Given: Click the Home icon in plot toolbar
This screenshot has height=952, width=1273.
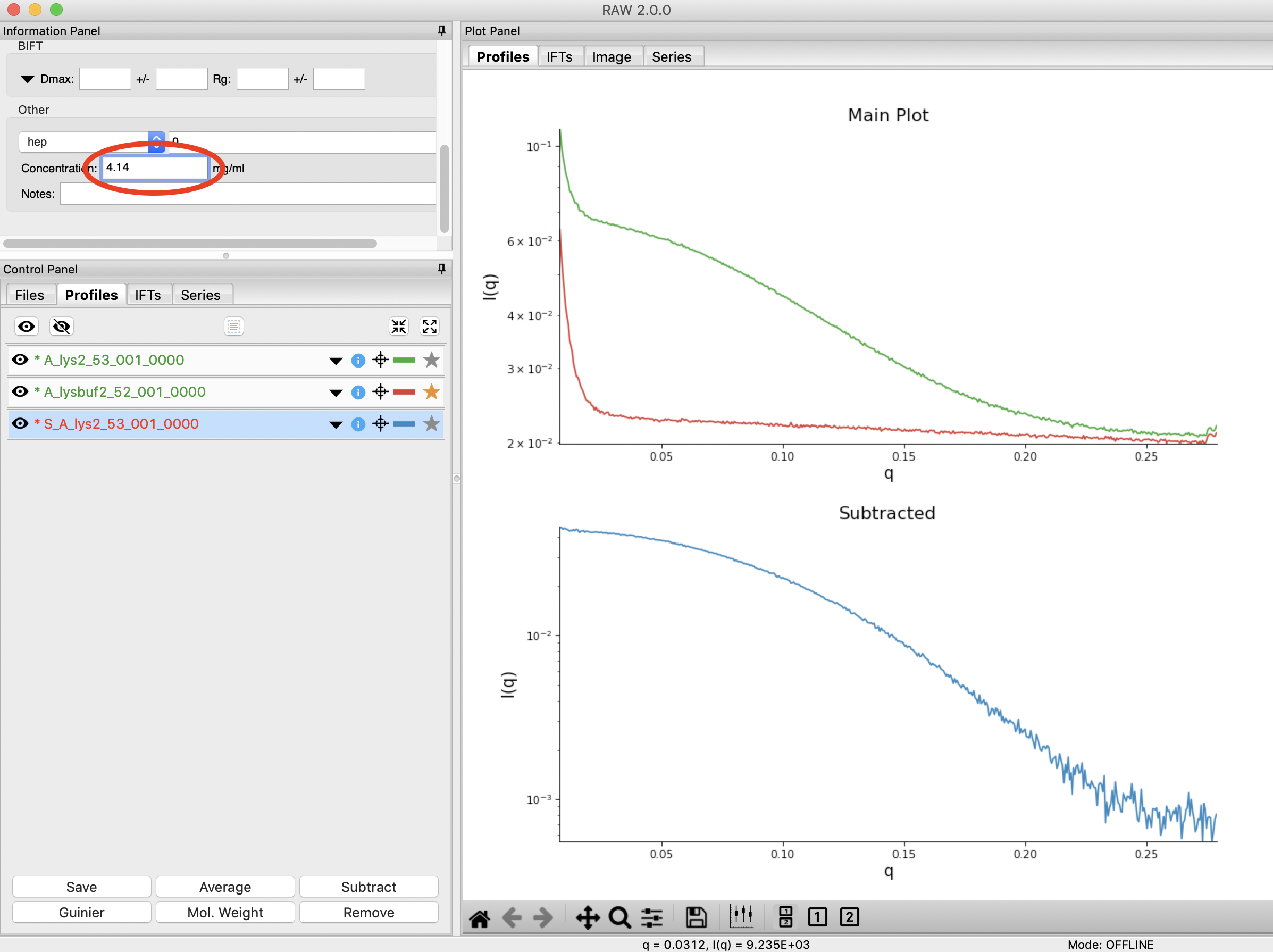Looking at the screenshot, I should 479,917.
